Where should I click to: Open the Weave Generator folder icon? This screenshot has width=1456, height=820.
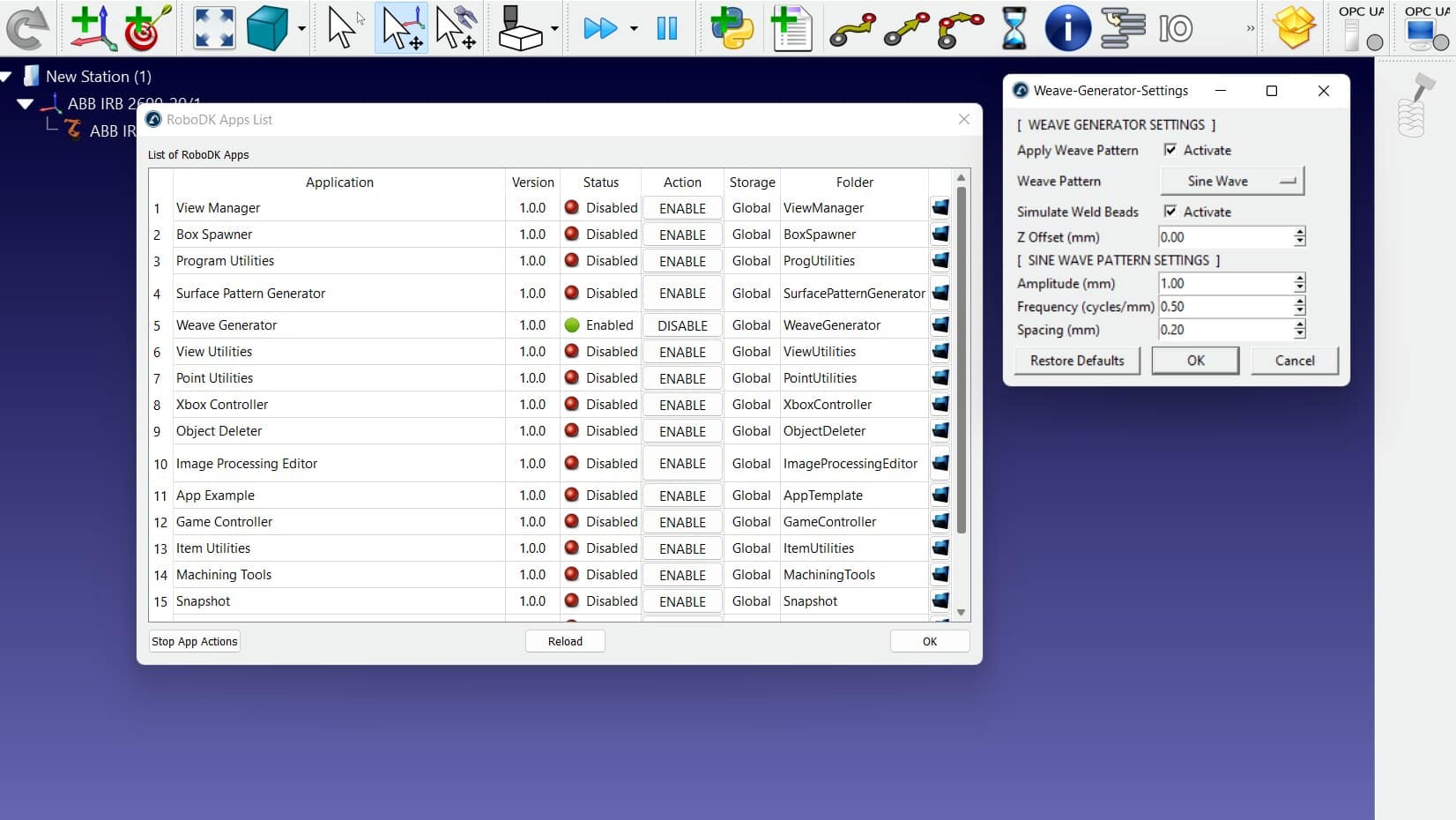940,324
